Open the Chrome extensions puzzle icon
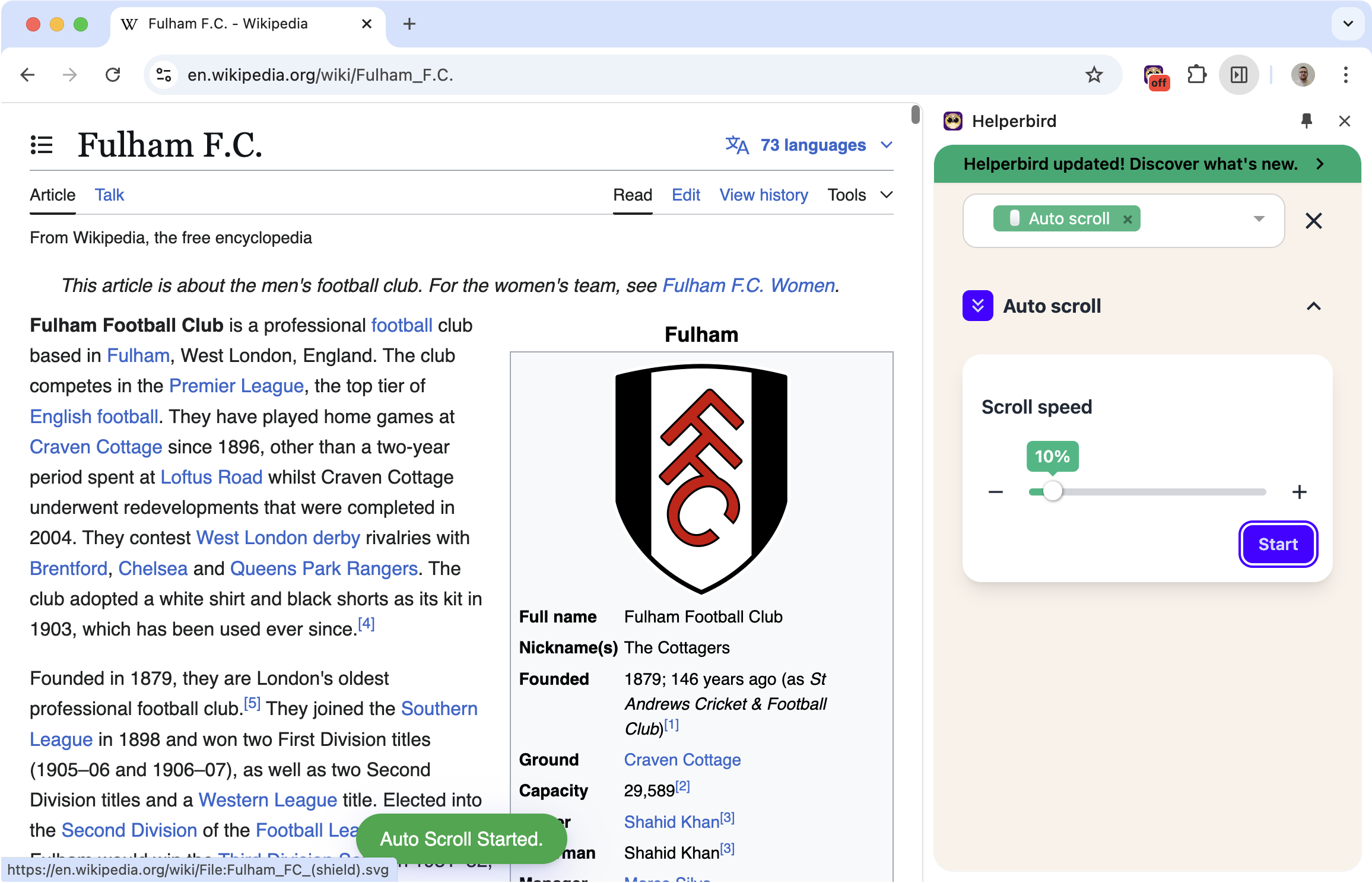The image size is (1372, 883). click(1197, 75)
